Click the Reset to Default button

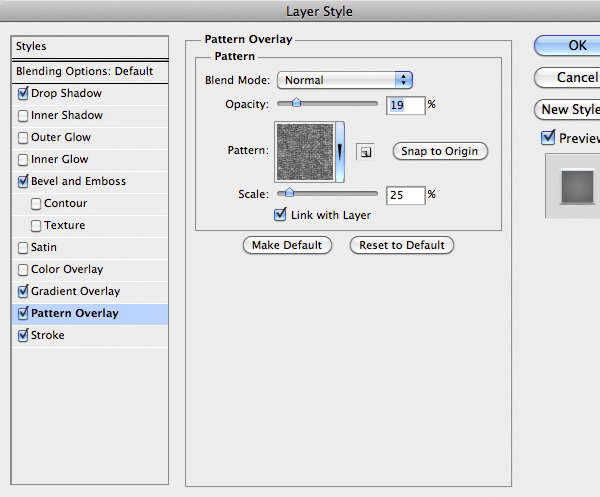(401, 245)
